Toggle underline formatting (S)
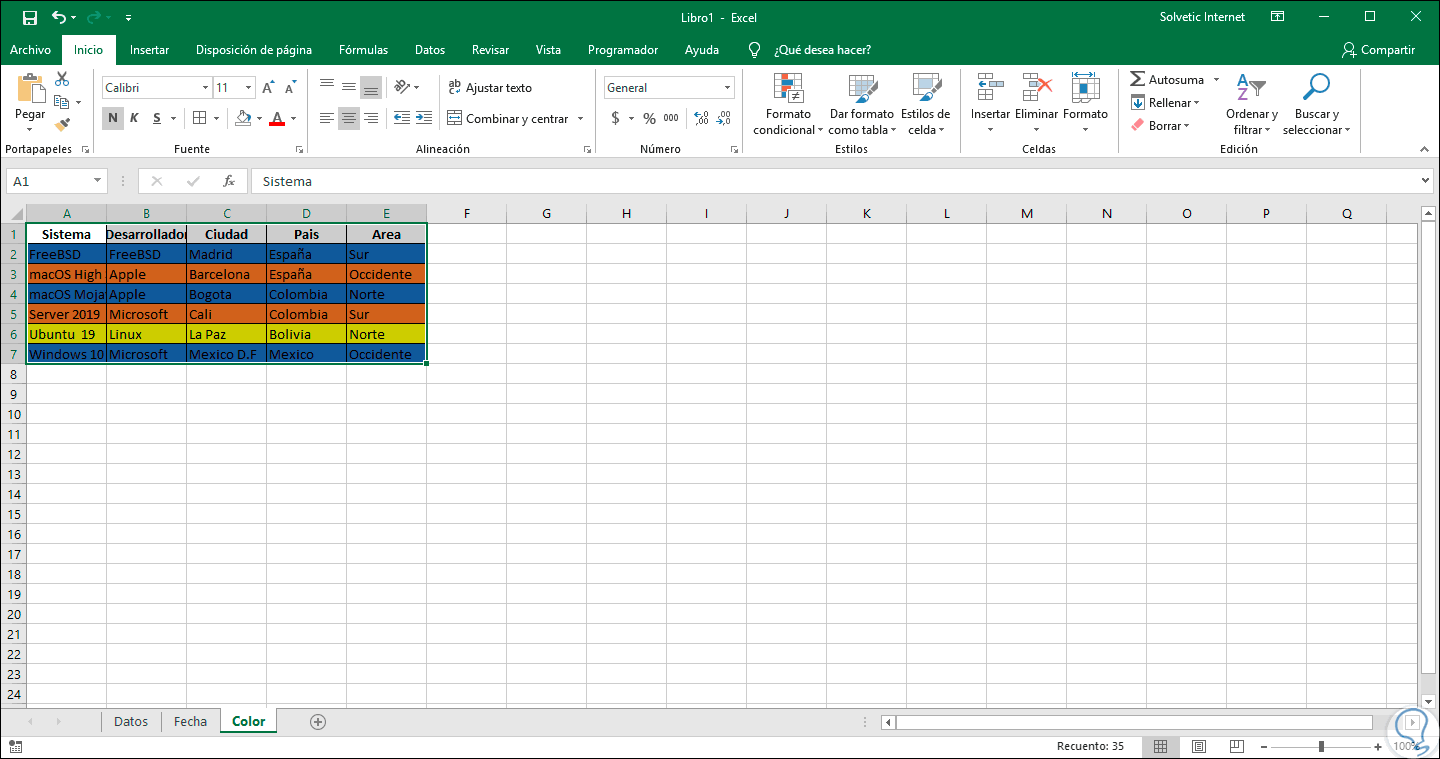This screenshot has height=759, width=1440. tap(157, 118)
